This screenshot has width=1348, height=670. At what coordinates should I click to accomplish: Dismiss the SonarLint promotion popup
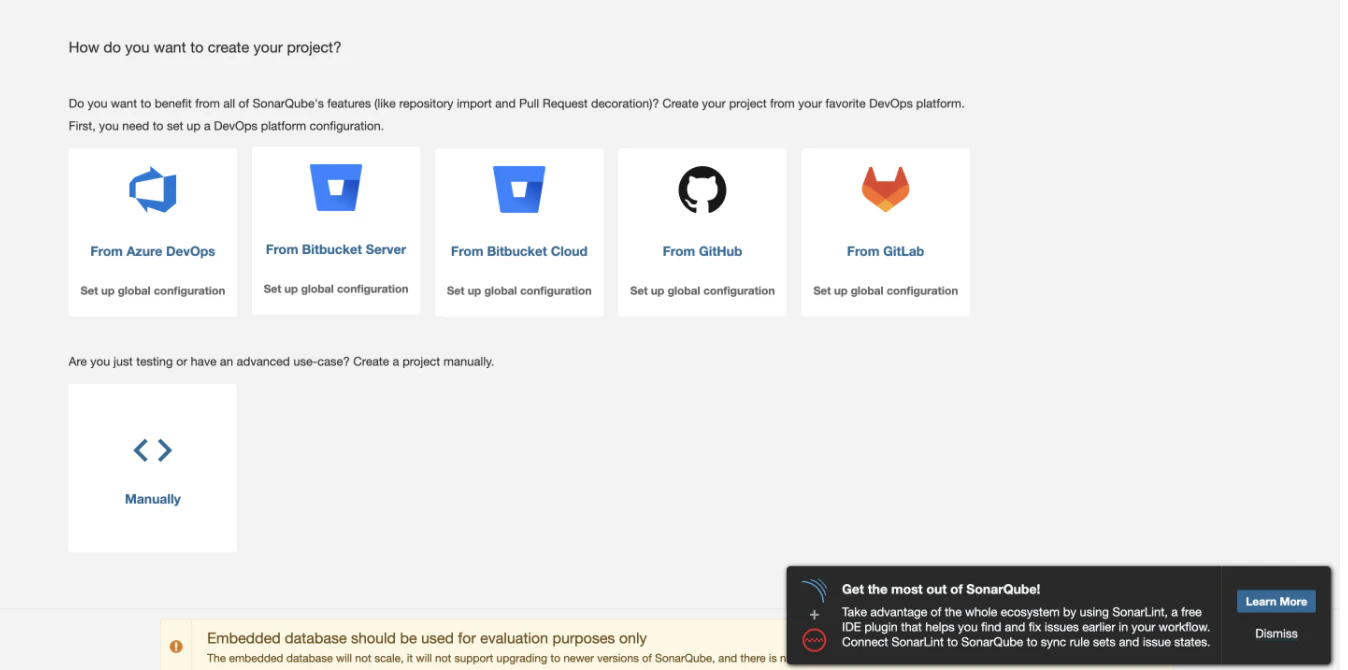[x=1276, y=633]
